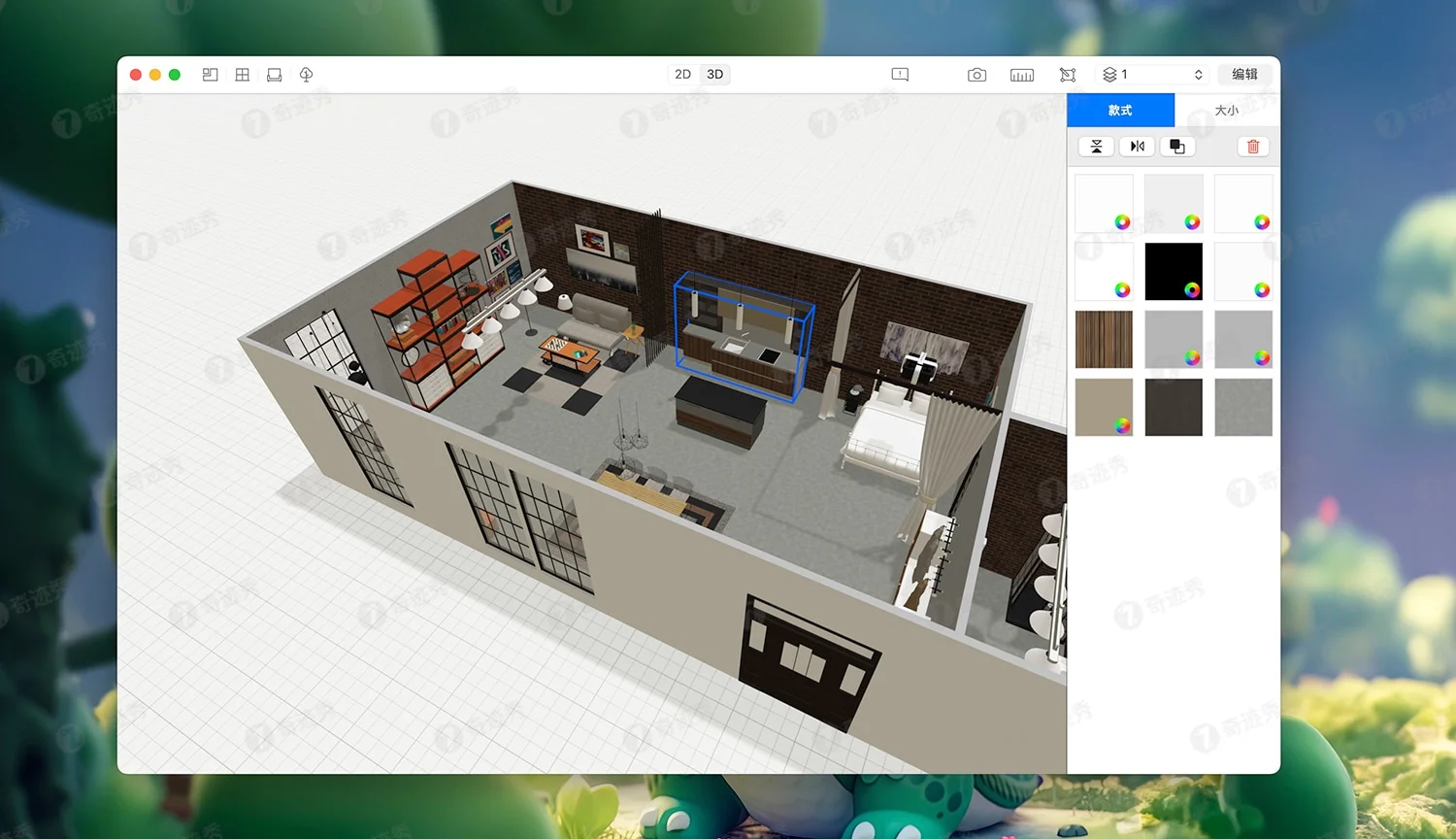Mirror the selected object horizontally
The width and height of the screenshot is (1456, 839).
1137,147
